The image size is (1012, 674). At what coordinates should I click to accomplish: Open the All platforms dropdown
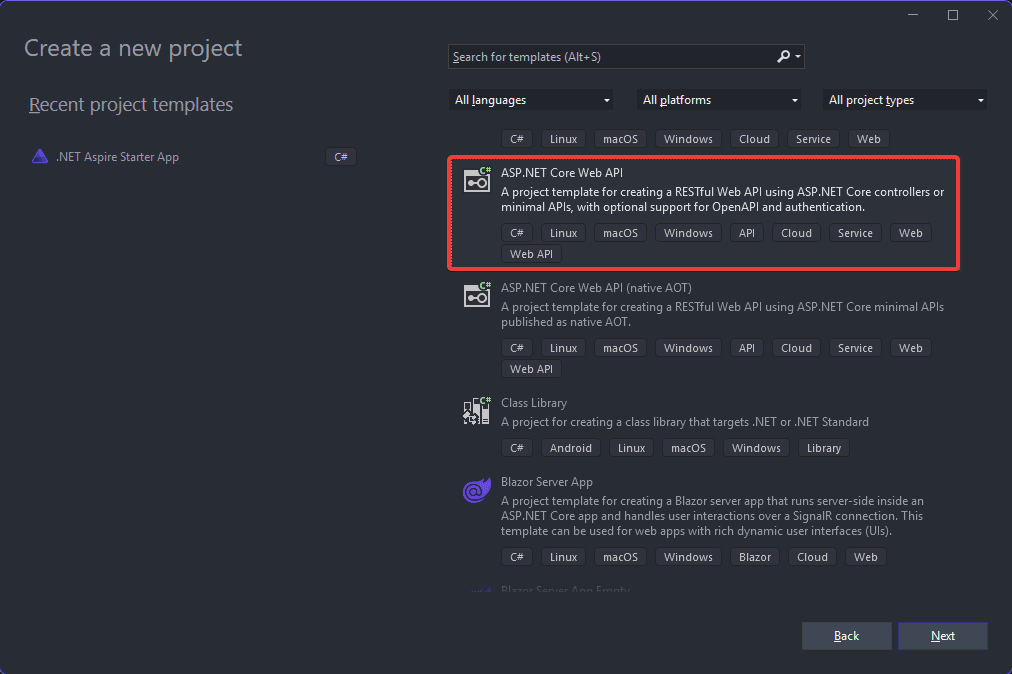(718, 100)
